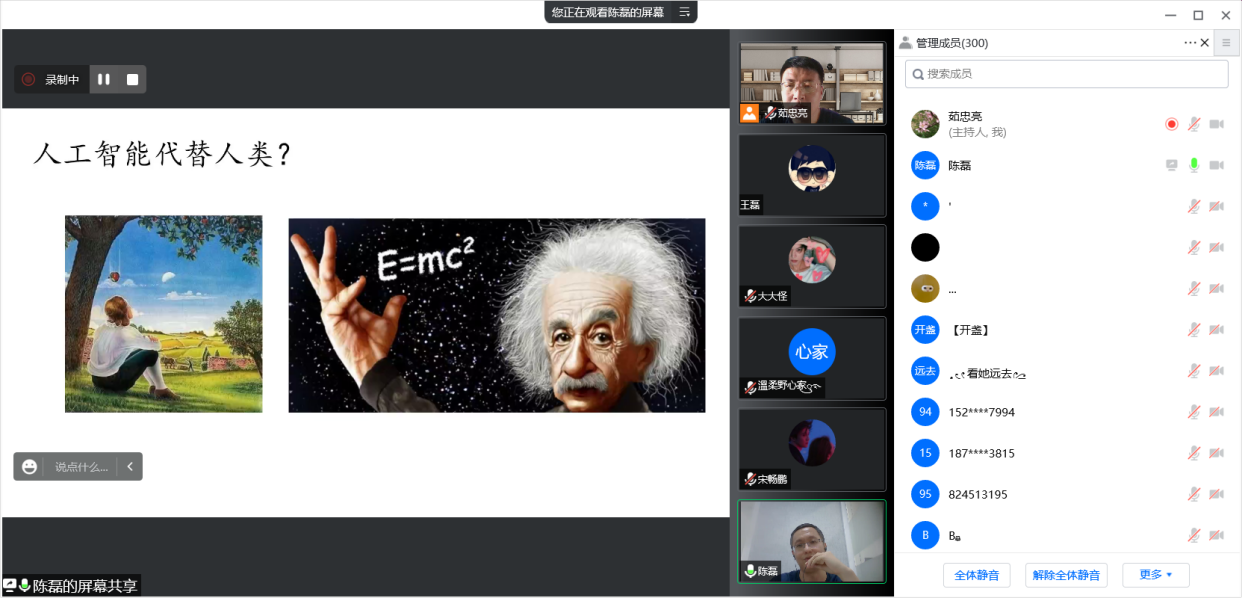Unmute microphone icon for 152****7994
The width and height of the screenshot is (1242, 598).
pyautogui.click(x=1193, y=412)
